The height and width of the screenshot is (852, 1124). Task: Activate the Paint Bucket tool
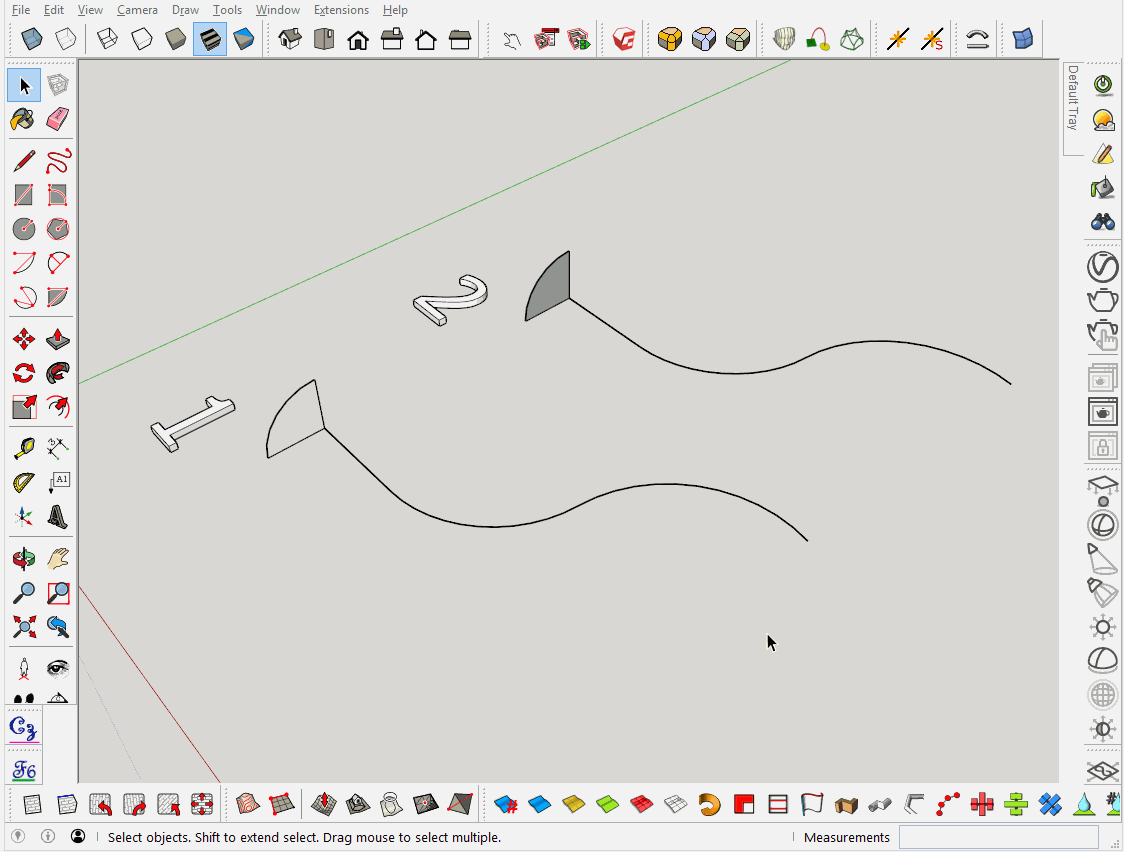point(24,118)
